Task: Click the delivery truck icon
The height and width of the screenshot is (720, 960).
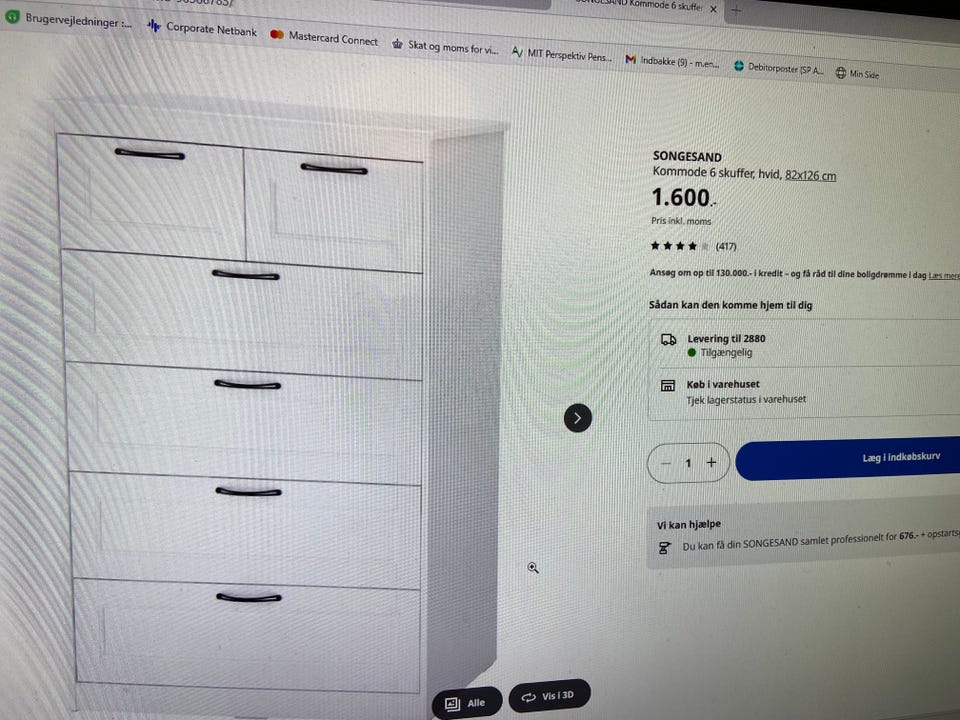Action: 669,340
